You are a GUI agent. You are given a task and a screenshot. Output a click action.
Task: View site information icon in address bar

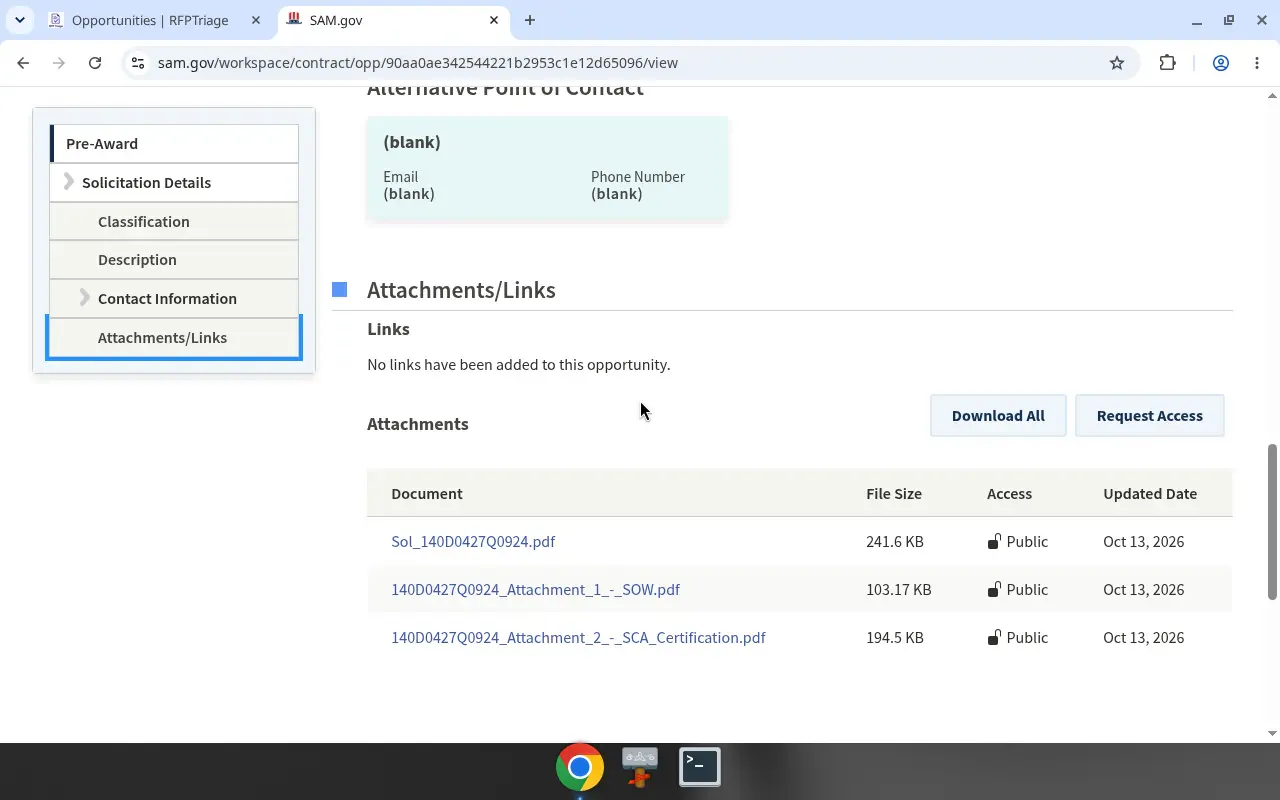click(138, 62)
